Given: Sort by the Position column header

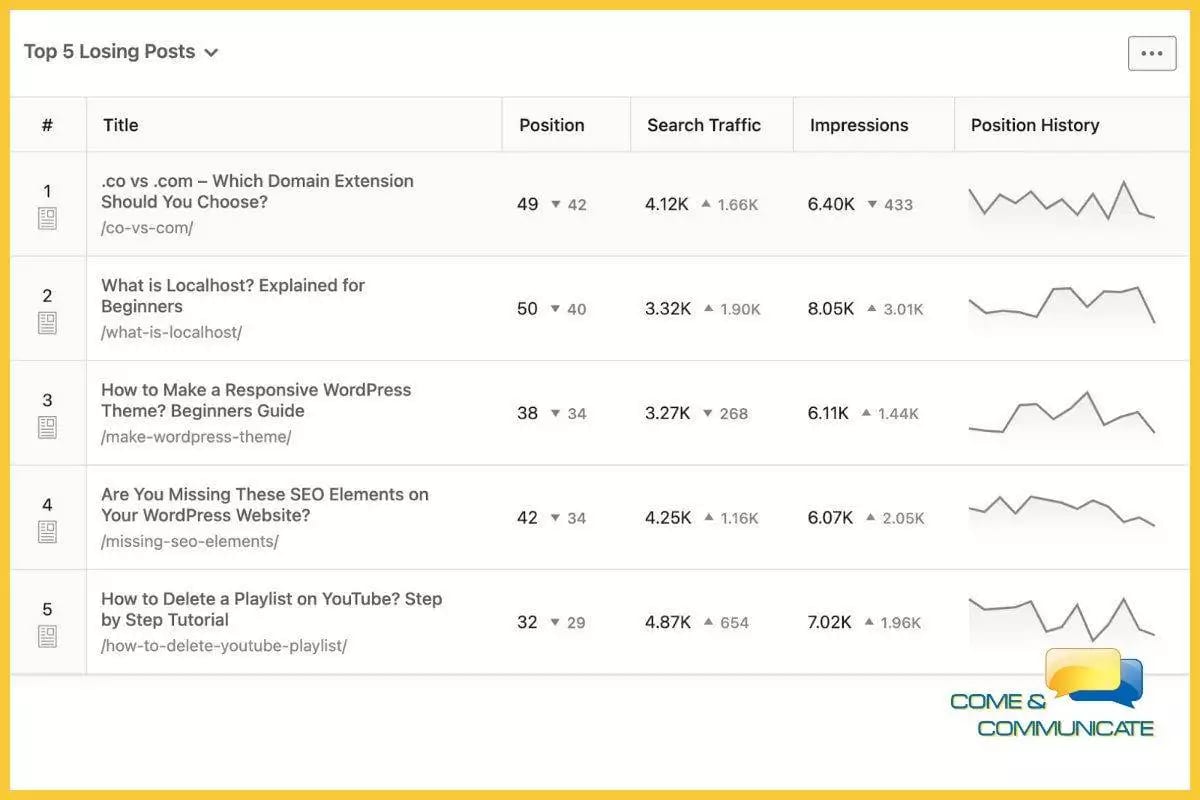Looking at the screenshot, I should click(552, 125).
